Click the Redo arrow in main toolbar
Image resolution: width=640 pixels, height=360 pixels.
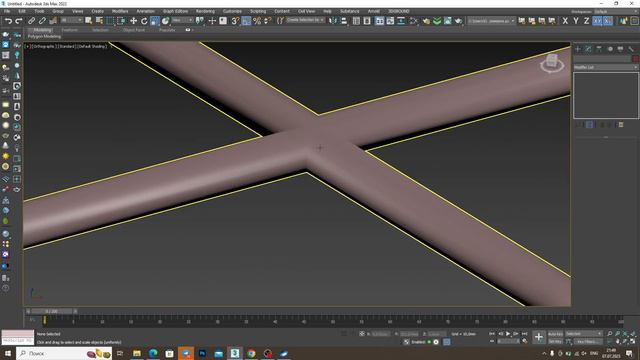[19, 21]
